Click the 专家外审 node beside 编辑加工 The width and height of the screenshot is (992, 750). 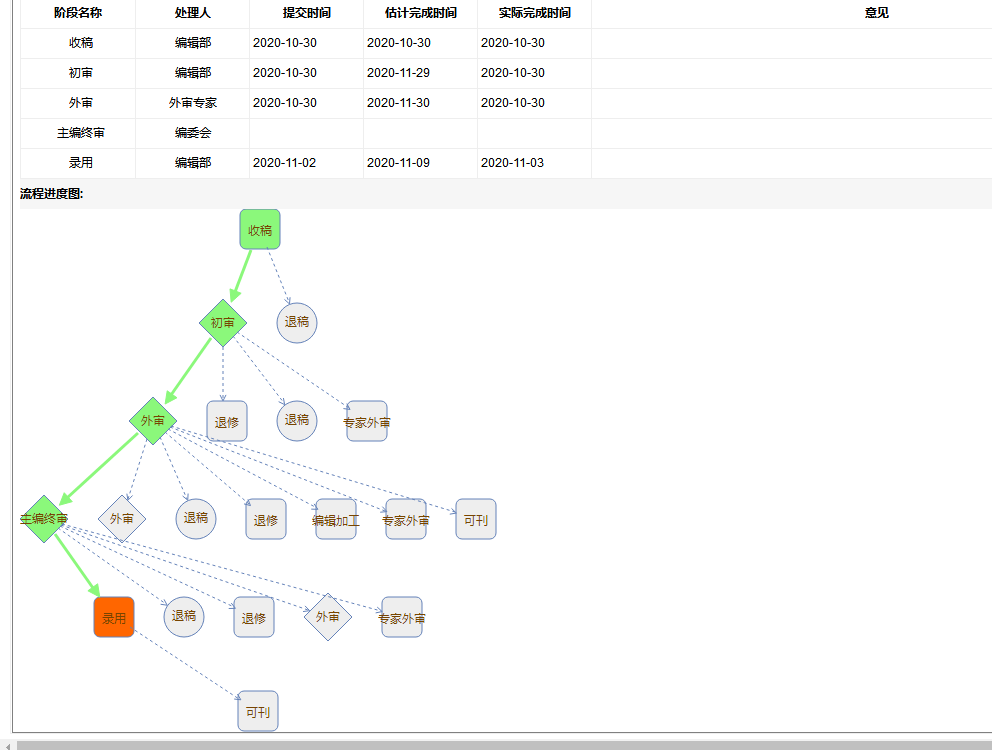[x=406, y=519]
